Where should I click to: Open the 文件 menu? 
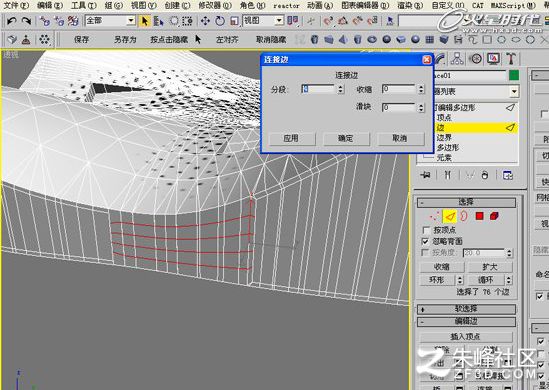click(16, 6)
